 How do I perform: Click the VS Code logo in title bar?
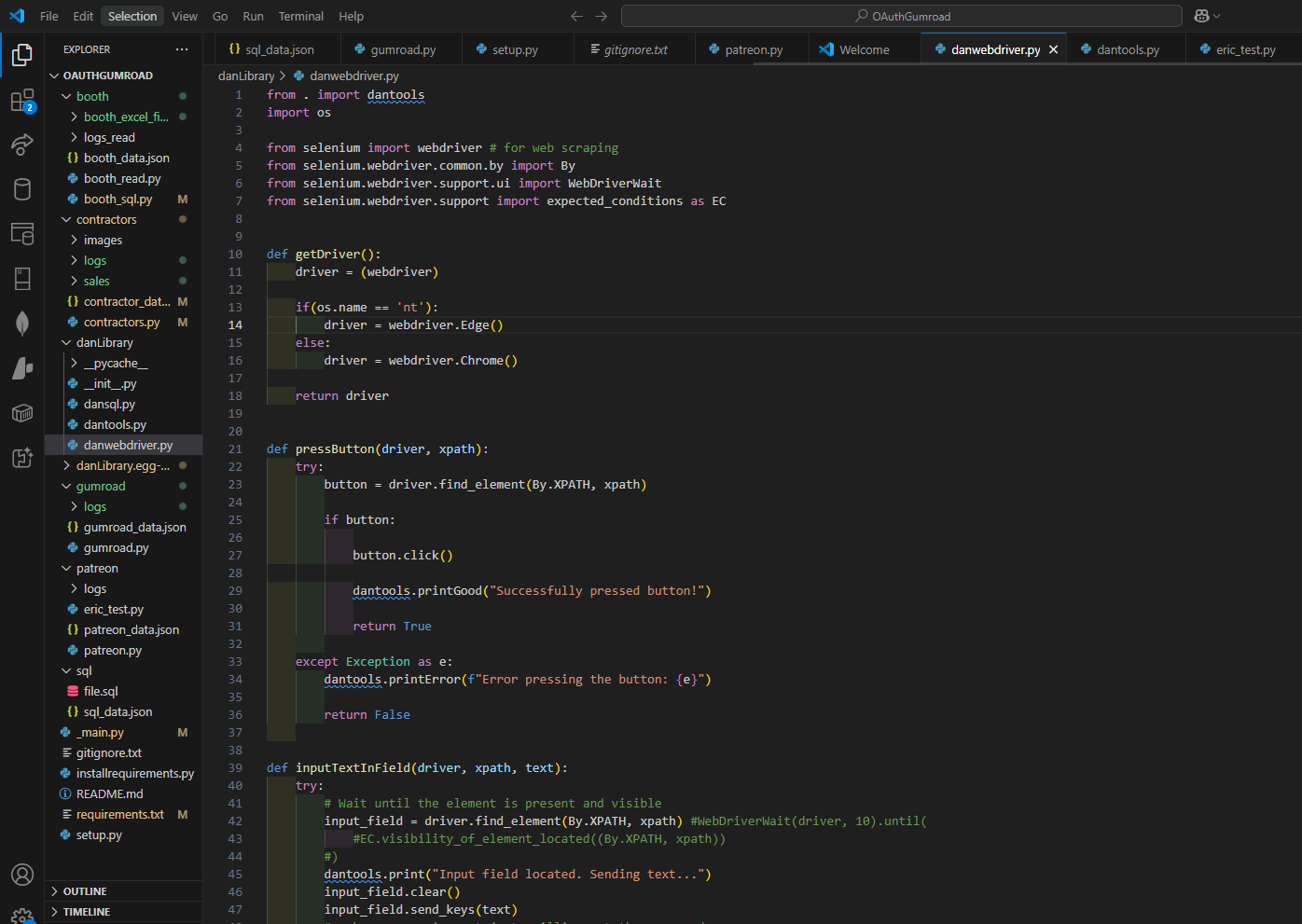(x=17, y=16)
